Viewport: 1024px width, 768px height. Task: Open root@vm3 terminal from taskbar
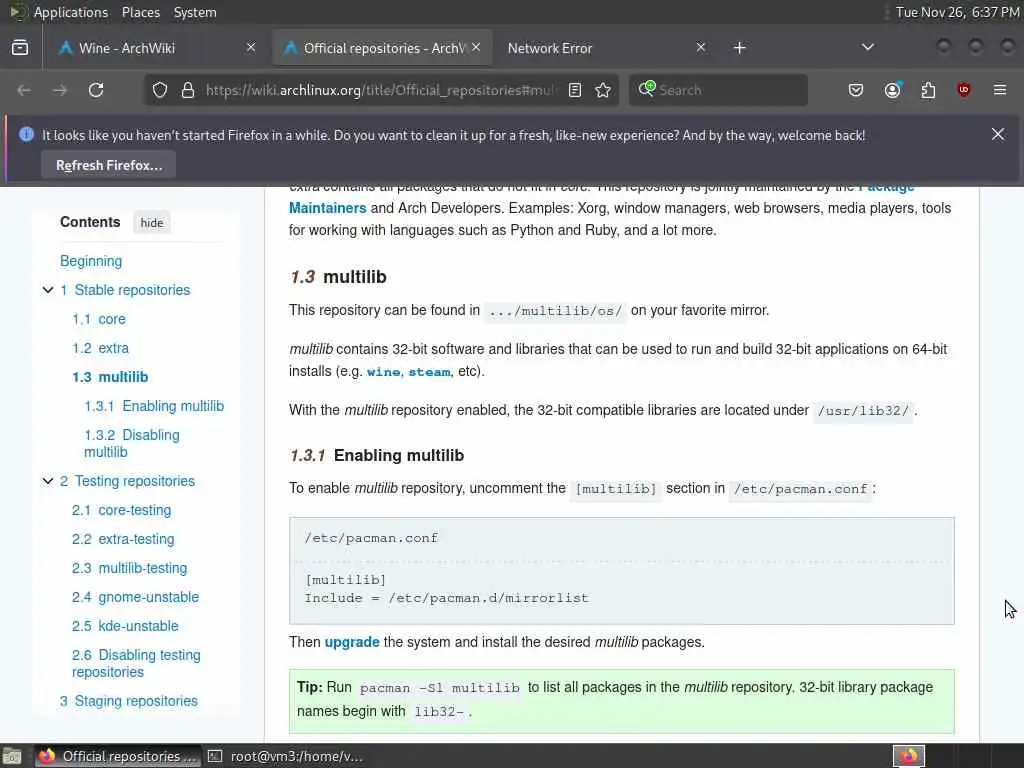pyautogui.click(x=285, y=756)
